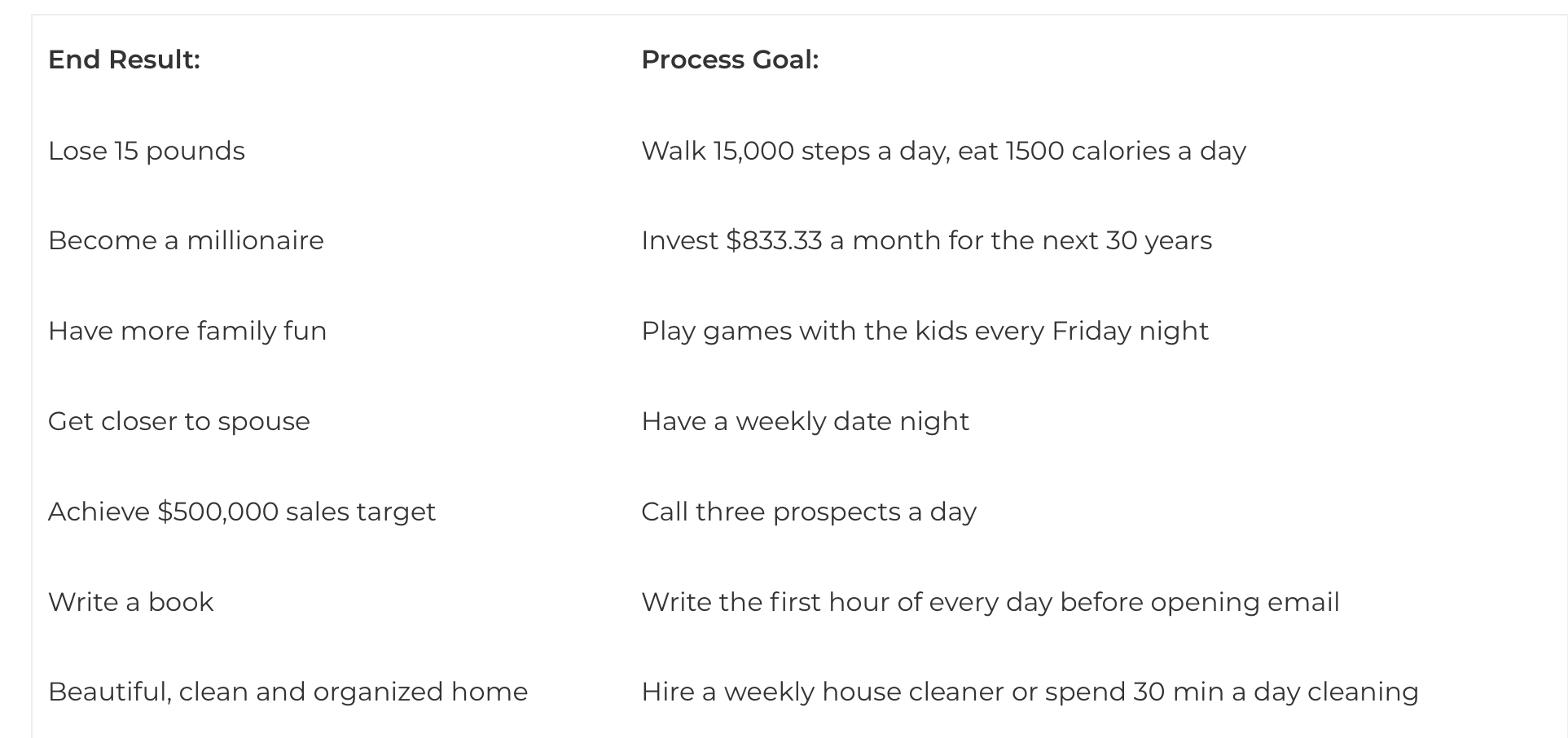1568x738 pixels.
Task: Select the 'Get closer to spouse' cell
Action: [179, 421]
